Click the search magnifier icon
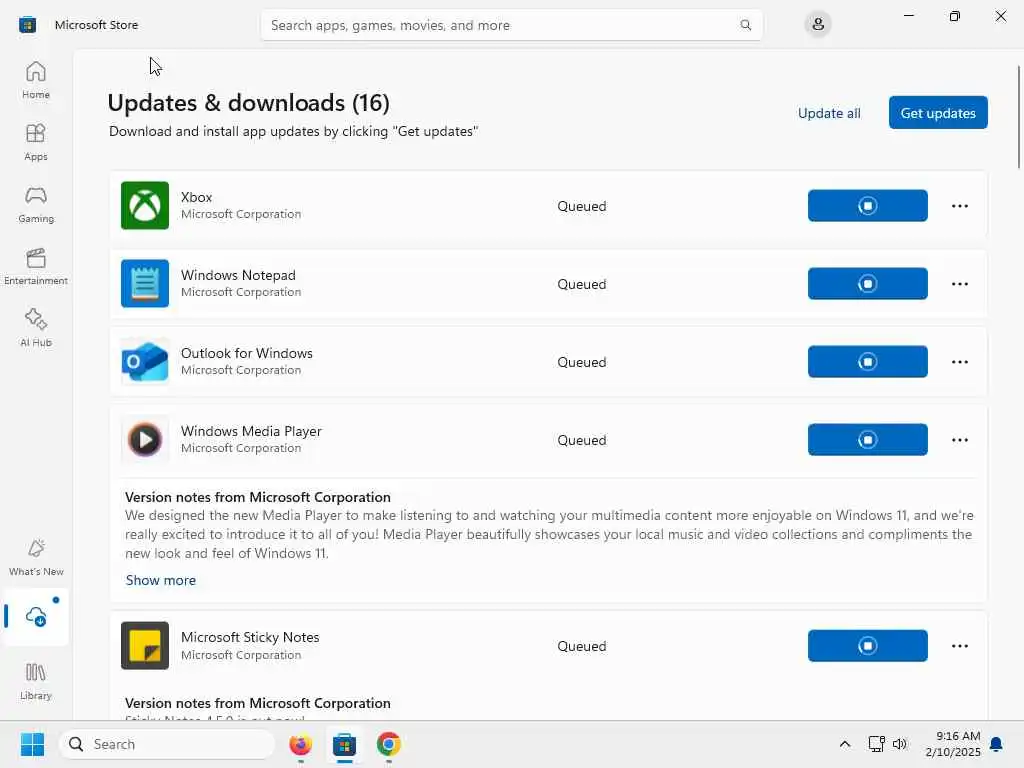The width and height of the screenshot is (1024, 768). 745,25
